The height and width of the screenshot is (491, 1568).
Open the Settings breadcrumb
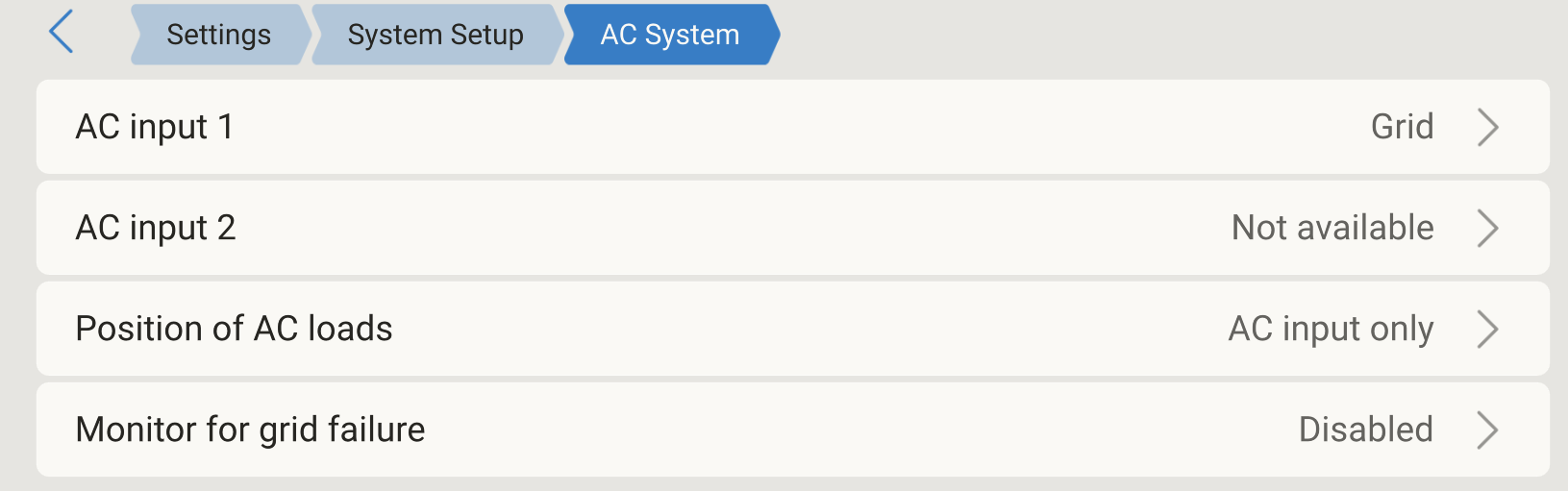point(220,35)
